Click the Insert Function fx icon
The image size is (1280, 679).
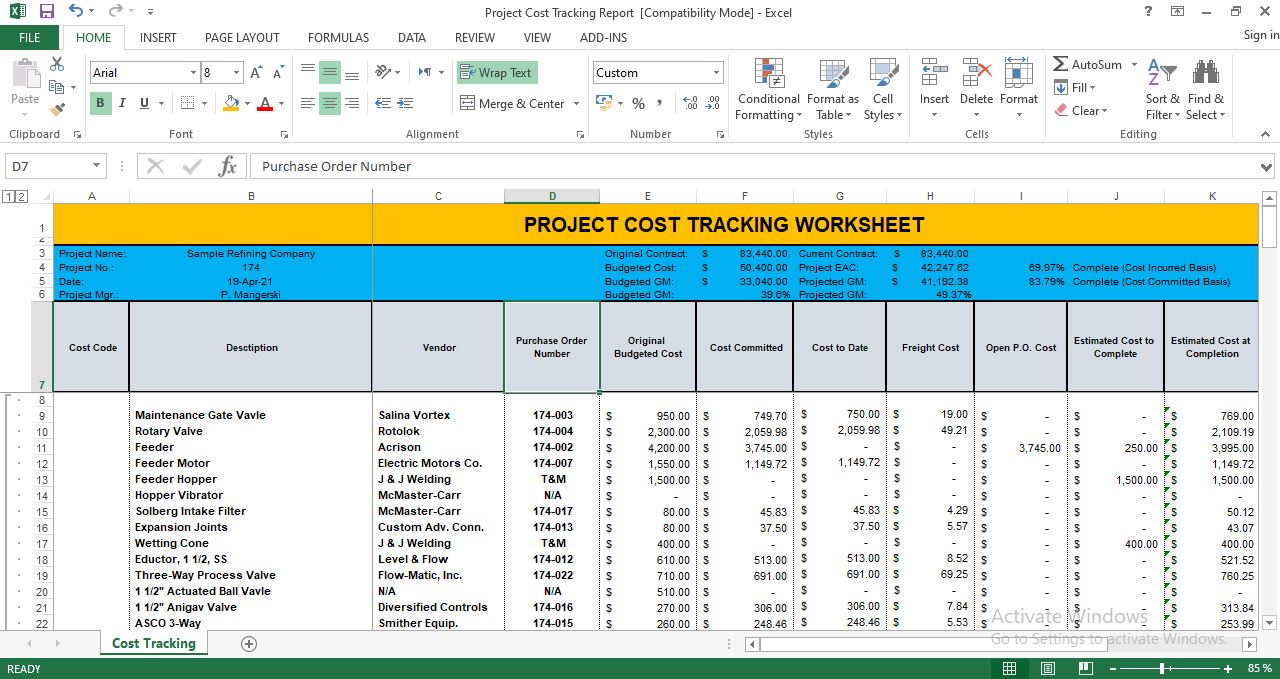tap(227, 166)
